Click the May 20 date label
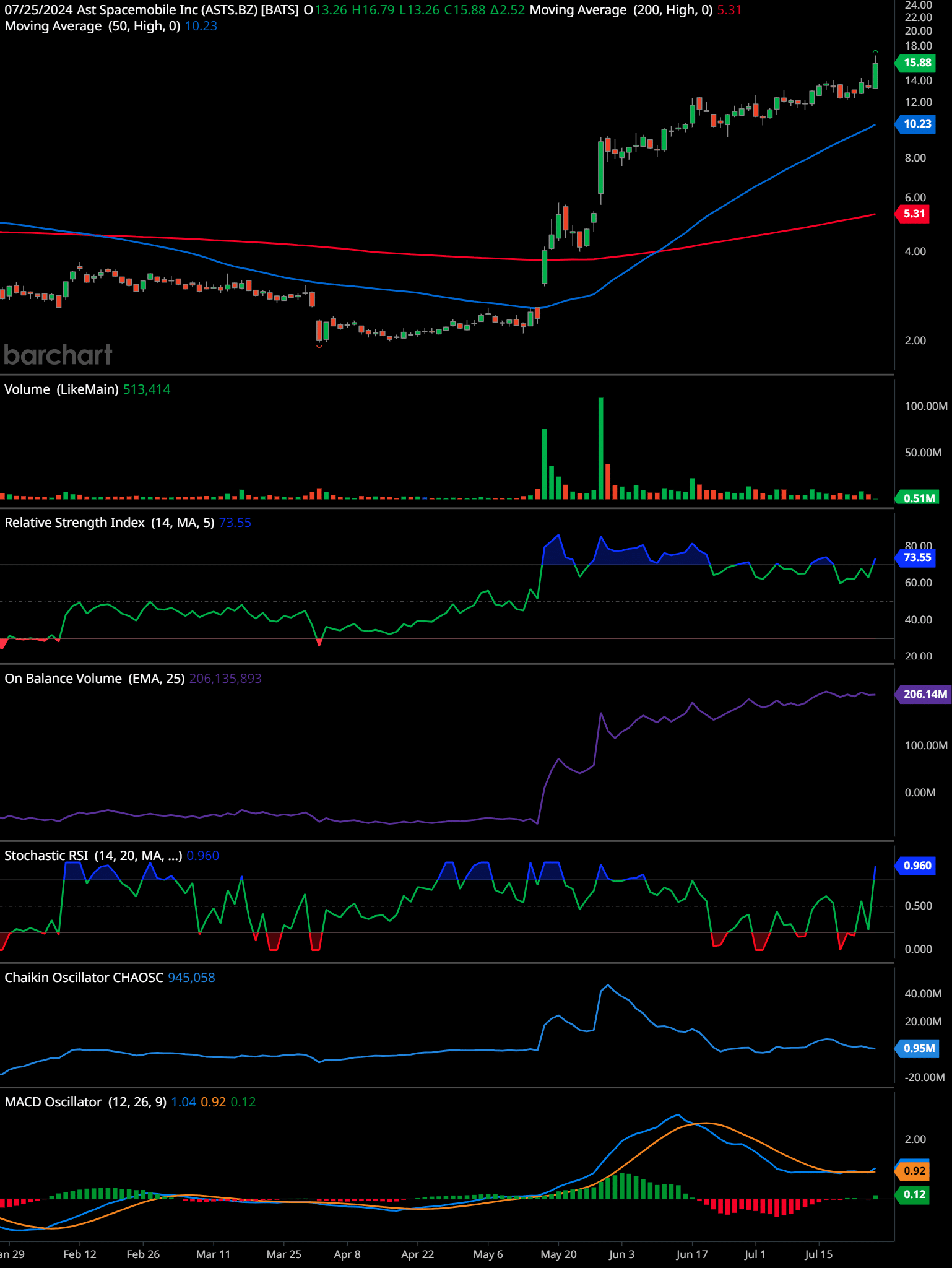 click(x=558, y=1254)
